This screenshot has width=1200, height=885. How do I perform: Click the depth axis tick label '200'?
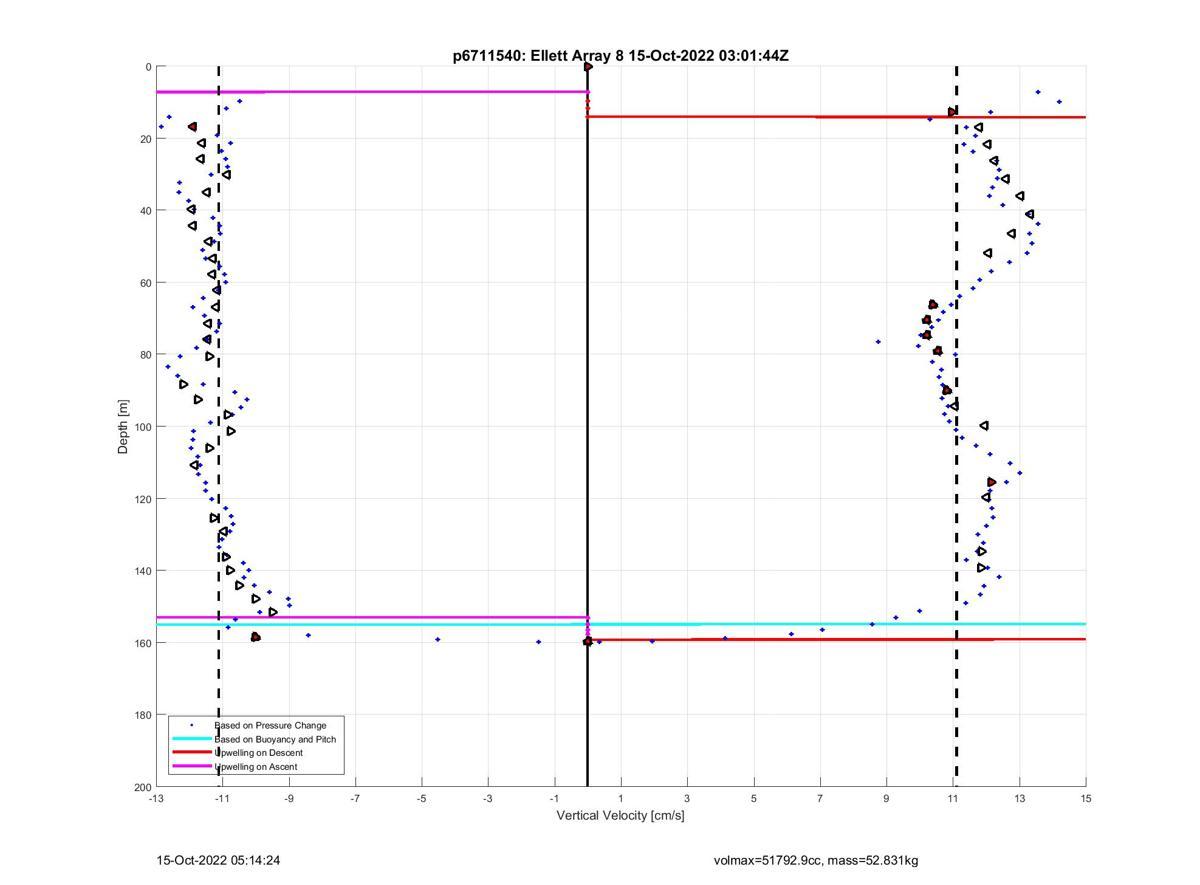[x=142, y=787]
